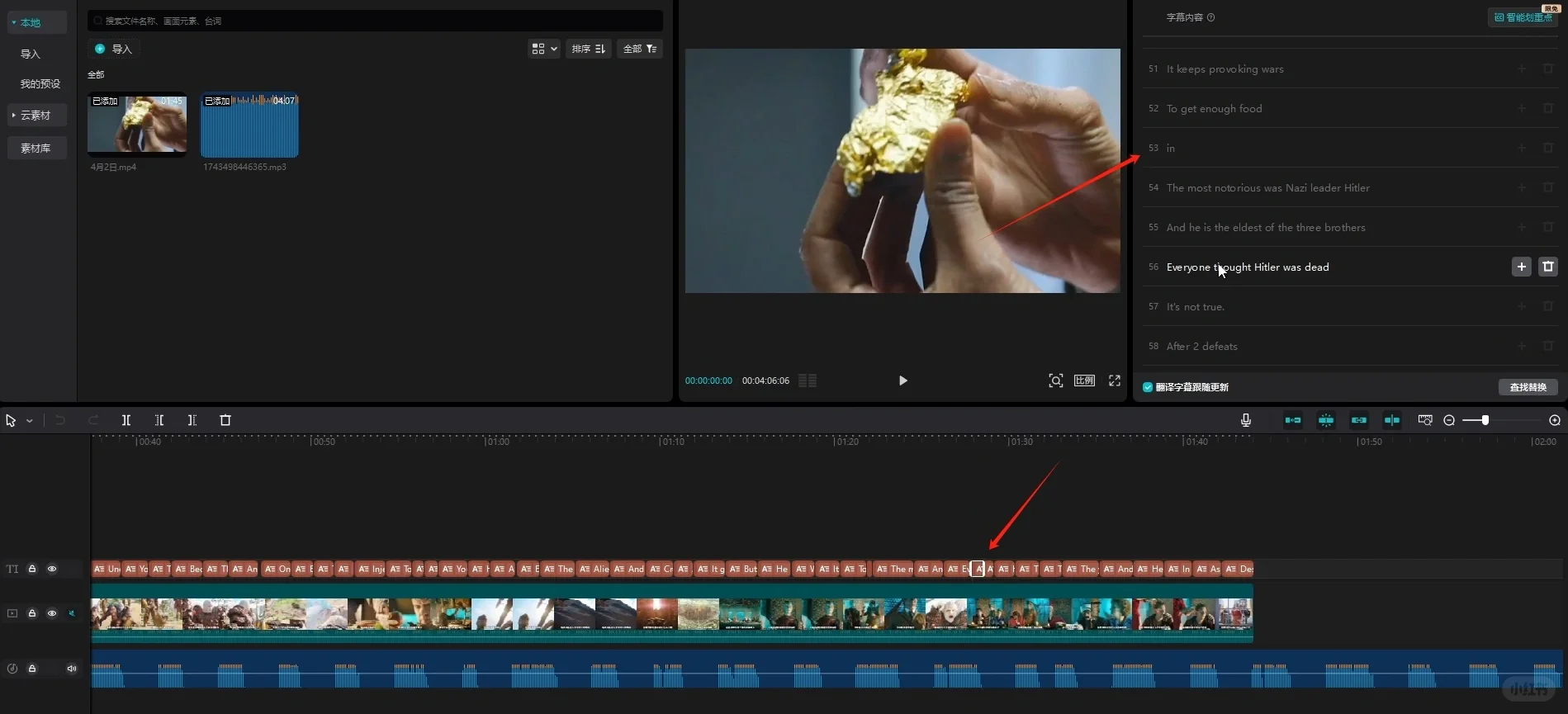The height and width of the screenshot is (714, 1568).
Task: Lock the subtitle text track
Action: coord(32,569)
